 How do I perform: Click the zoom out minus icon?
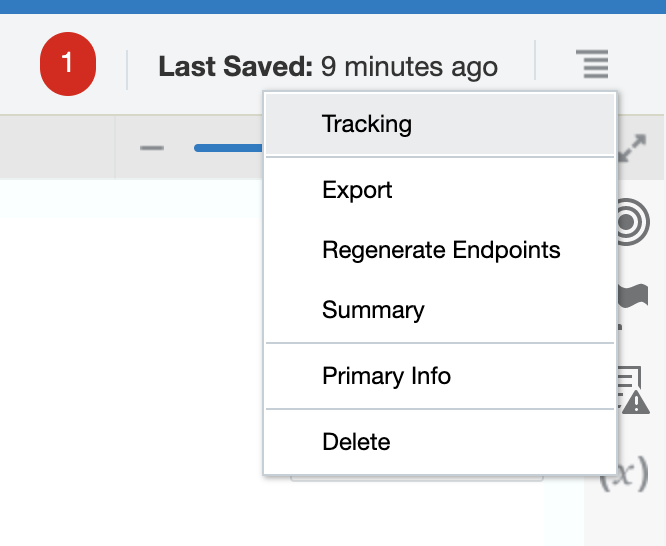tap(152, 148)
